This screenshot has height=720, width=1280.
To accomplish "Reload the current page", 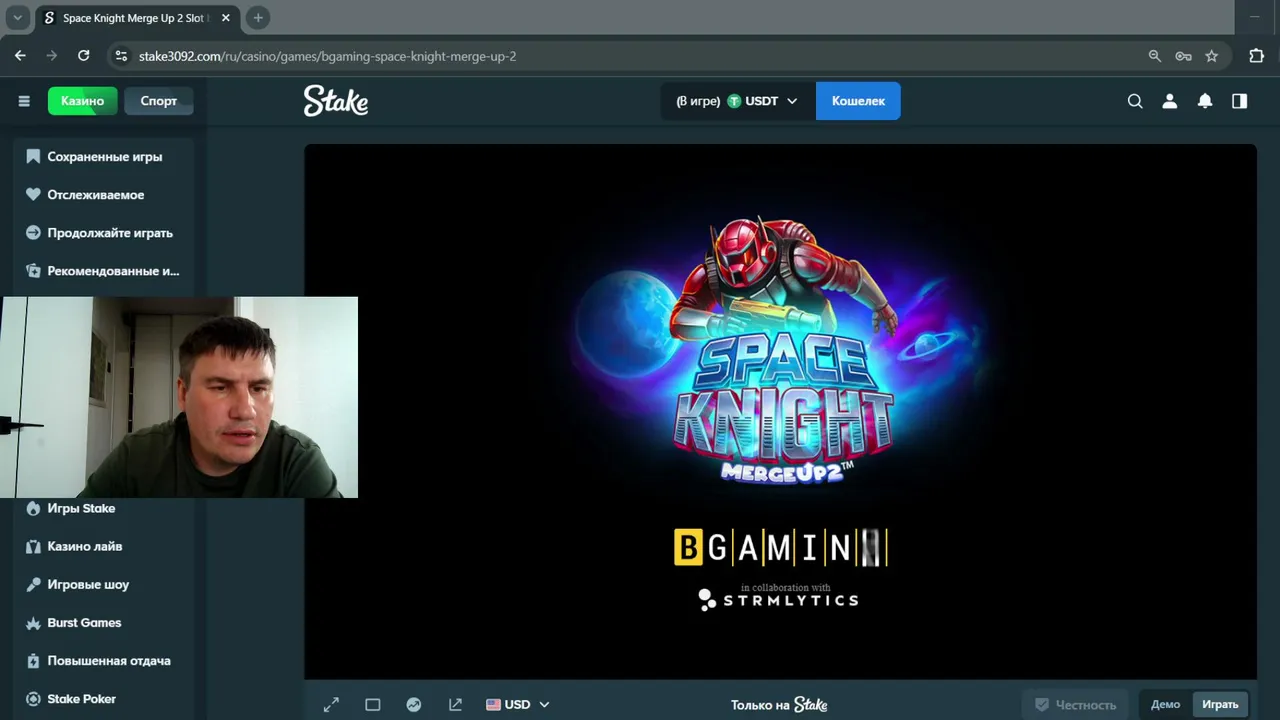I will 84,56.
